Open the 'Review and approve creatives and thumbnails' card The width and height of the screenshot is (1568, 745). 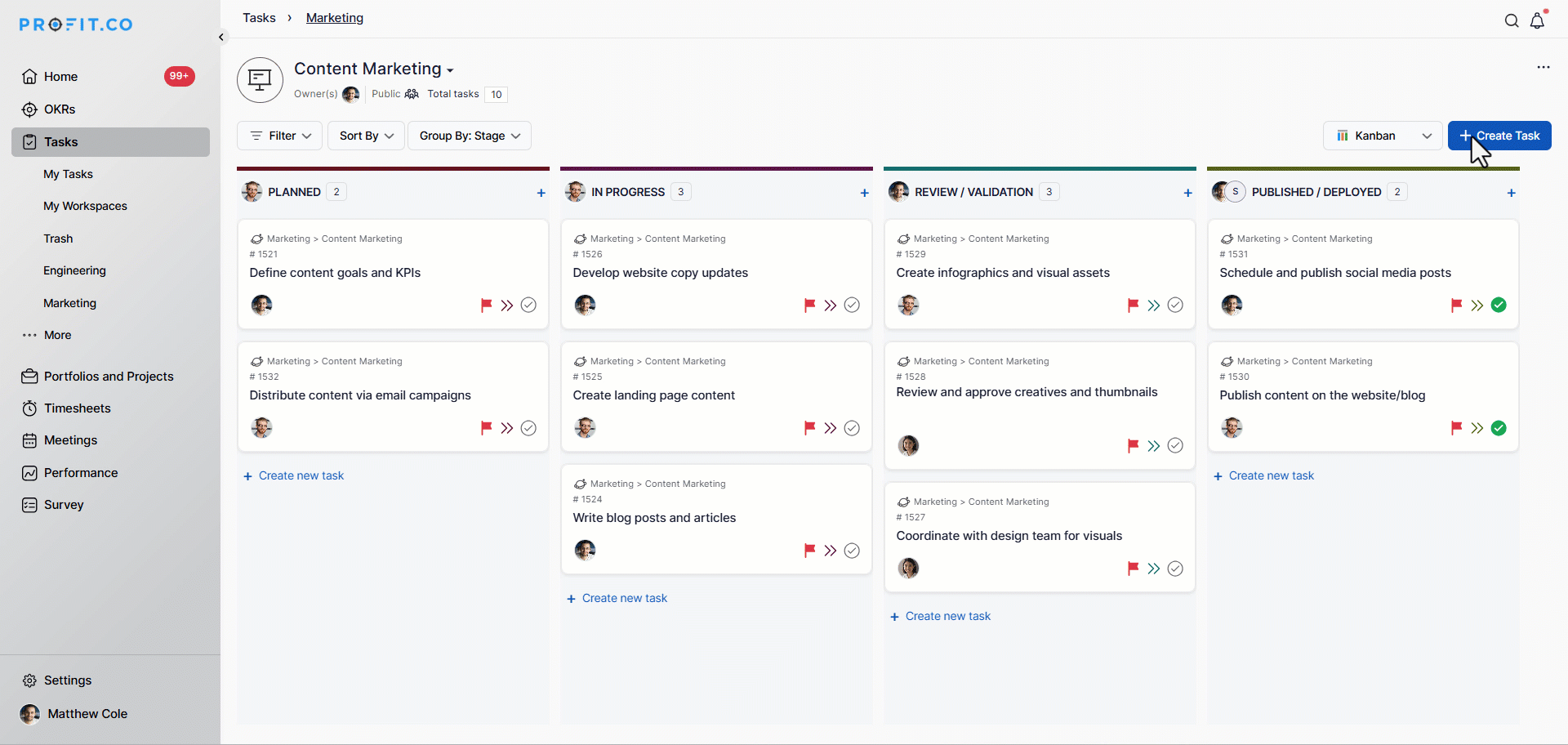point(1027,393)
